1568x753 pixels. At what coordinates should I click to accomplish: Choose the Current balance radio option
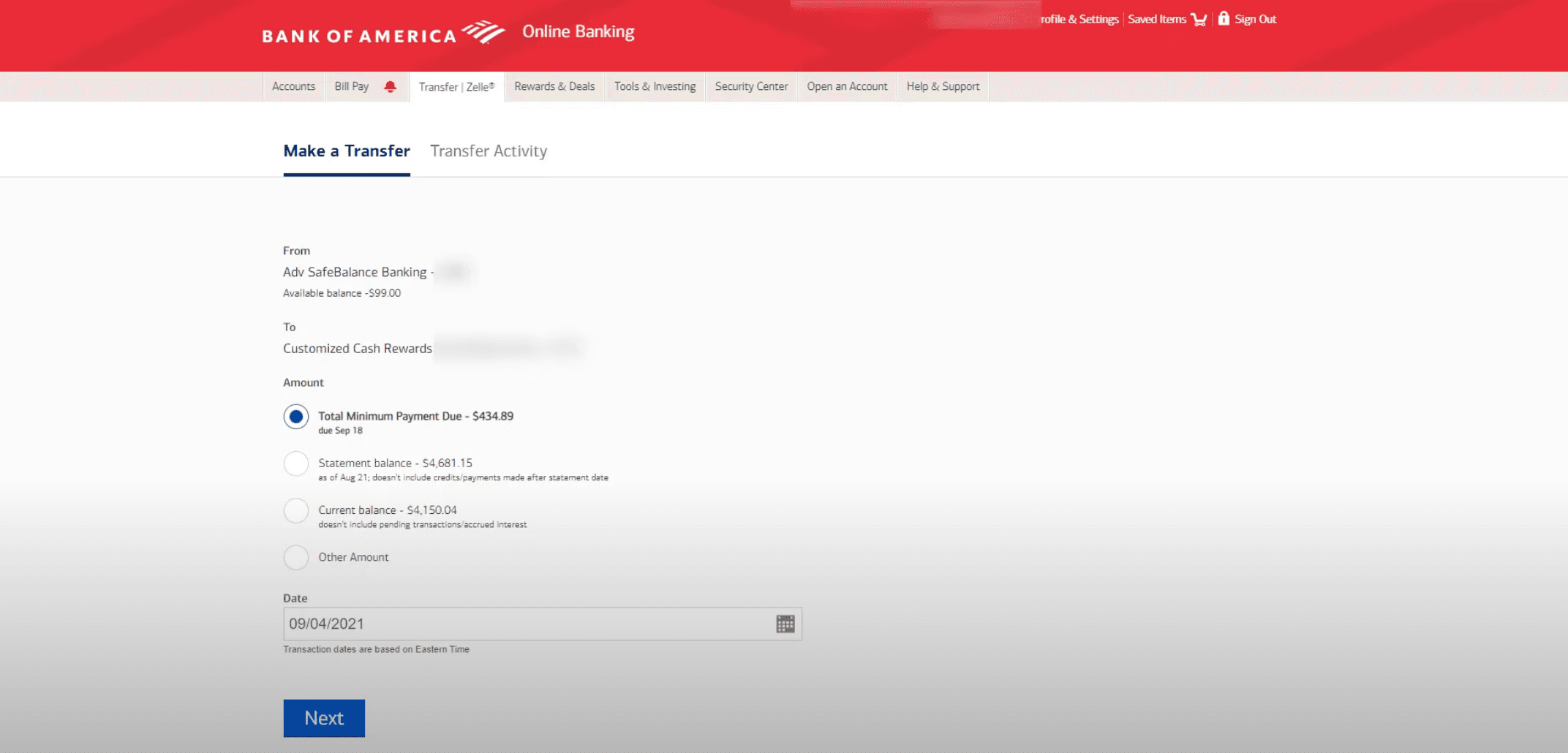tap(296, 510)
